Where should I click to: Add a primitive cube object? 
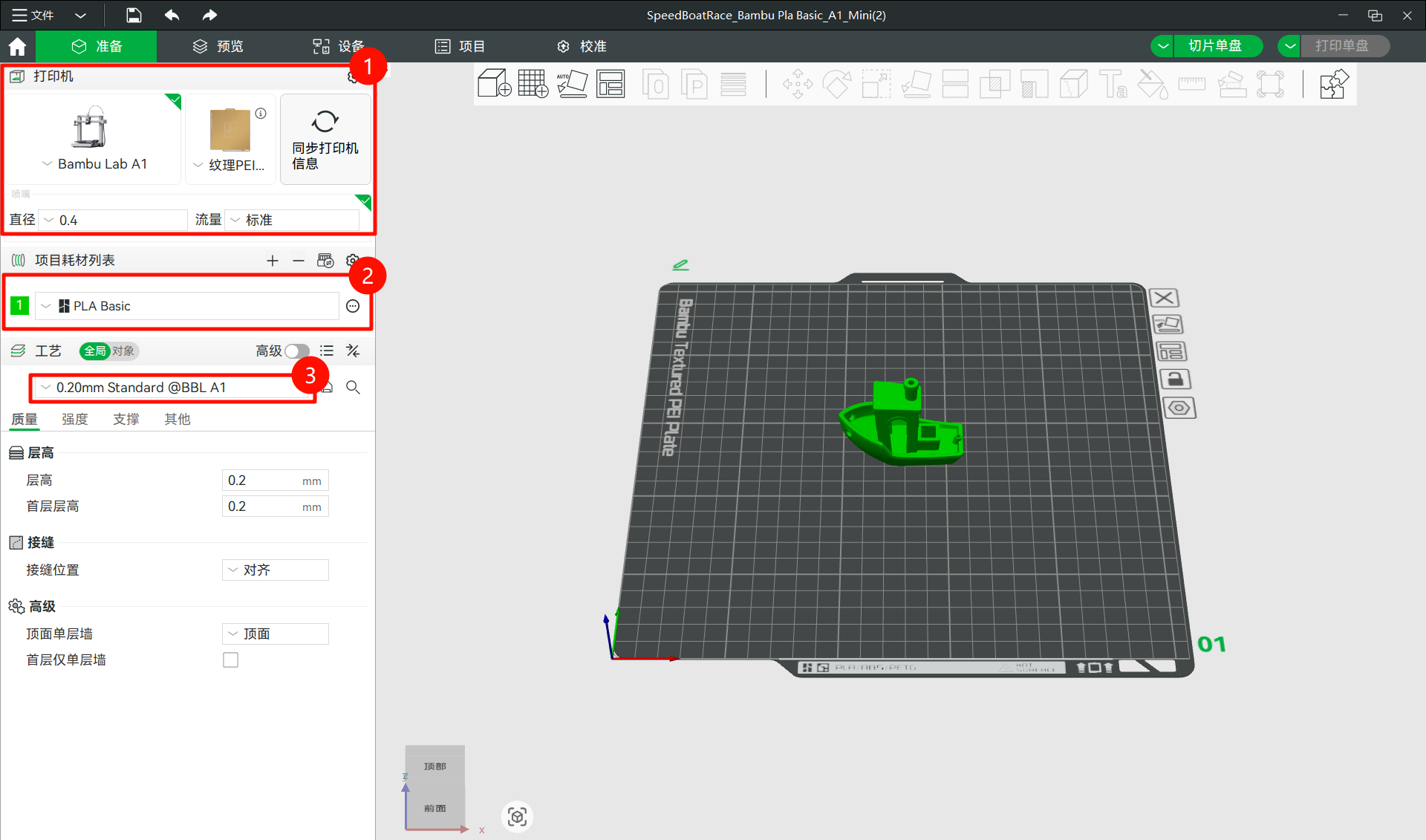coord(494,83)
